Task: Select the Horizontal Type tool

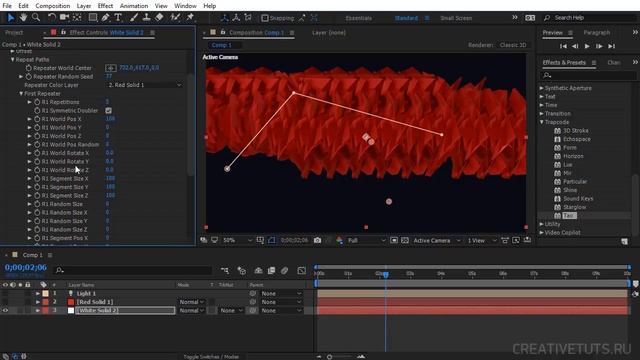Action: click(x=118, y=17)
